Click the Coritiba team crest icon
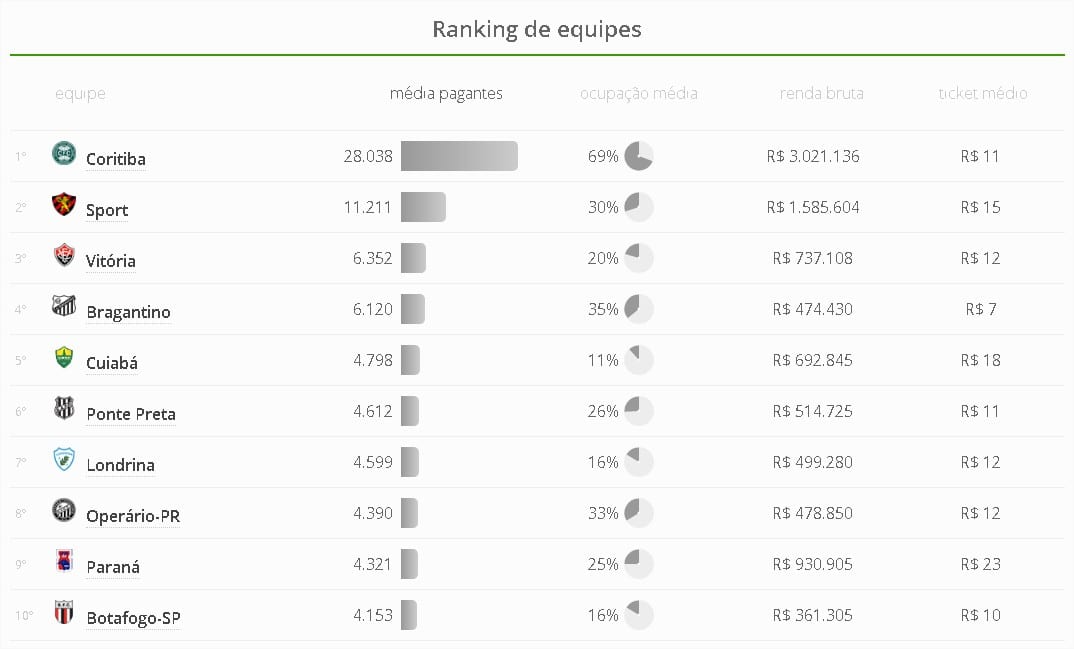This screenshot has width=1074, height=649. coord(64,154)
